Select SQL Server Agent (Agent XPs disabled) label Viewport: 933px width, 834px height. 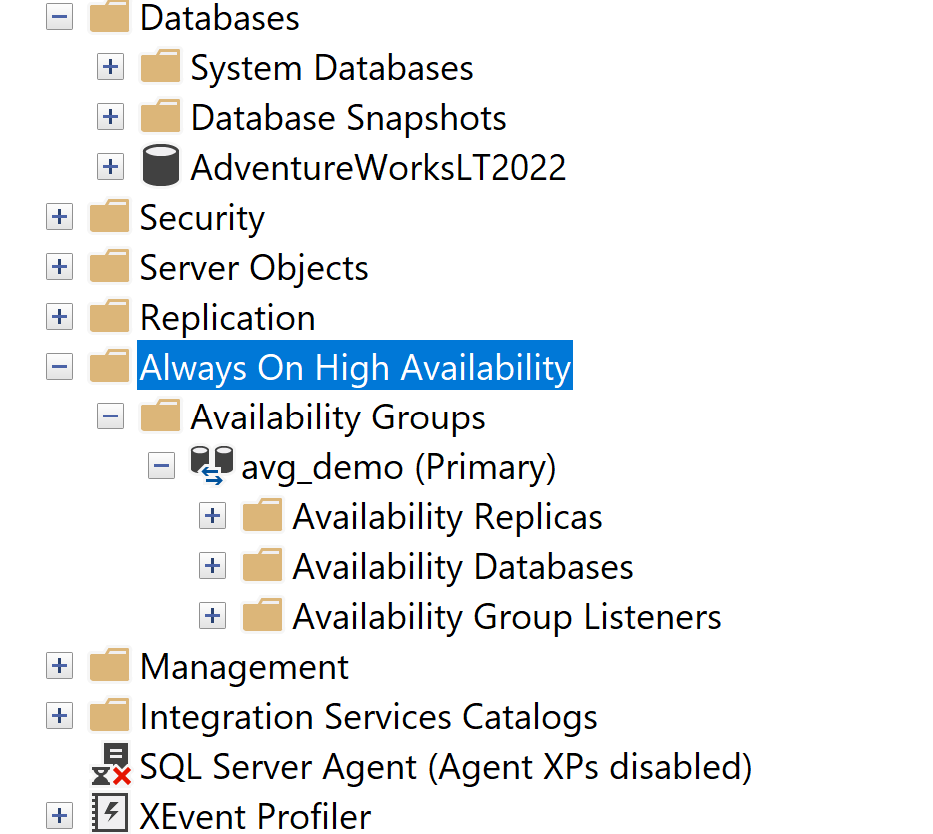[446, 767]
